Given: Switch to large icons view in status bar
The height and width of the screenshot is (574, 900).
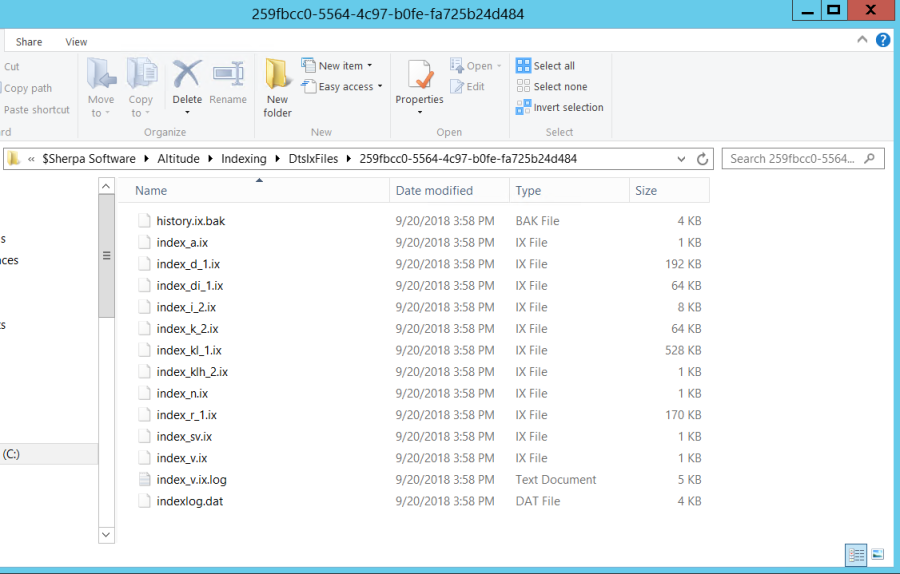Looking at the screenshot, I should click(x=877, y=554).
